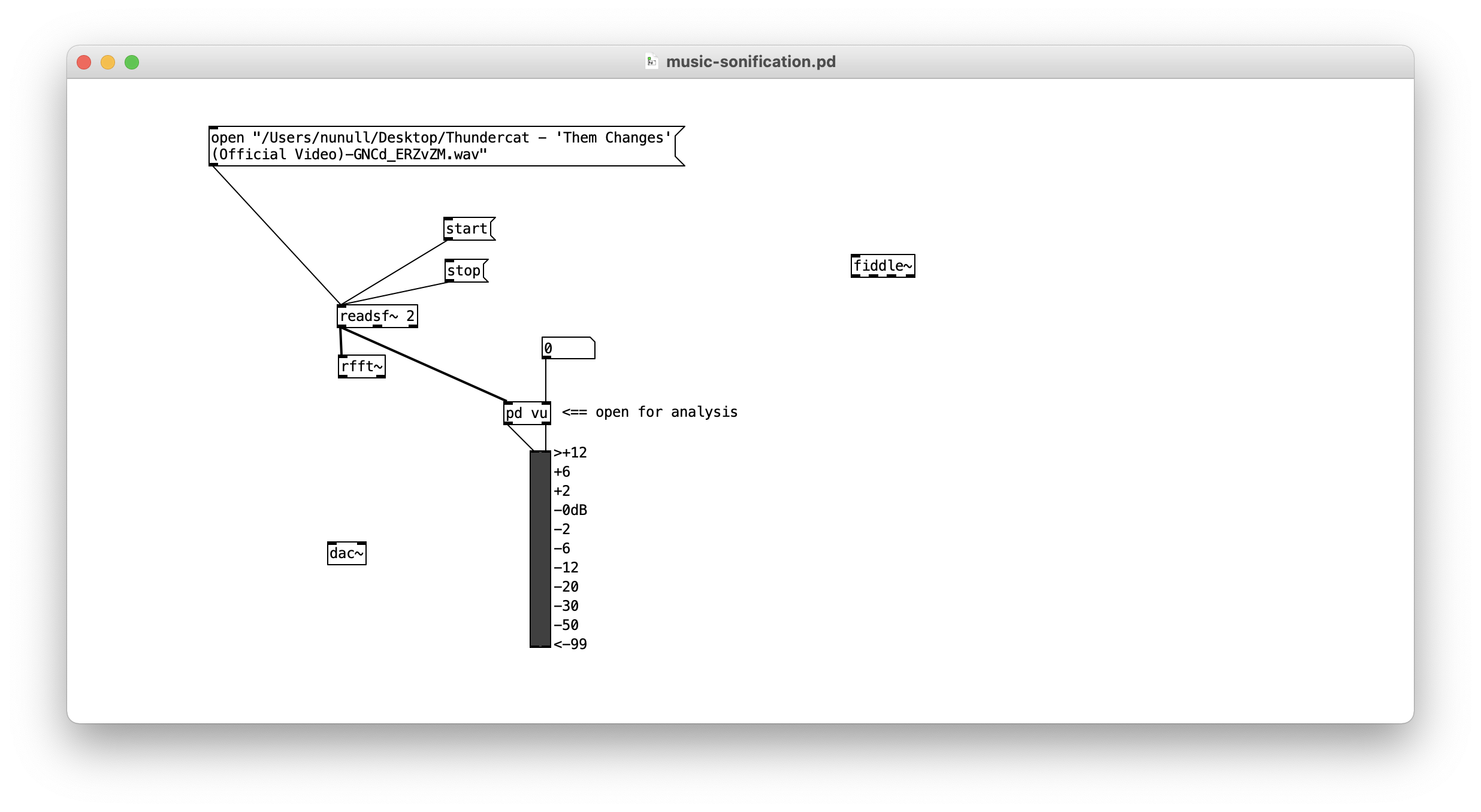Viewport: 1481px width, 812px height.
Task: Click the file icon in title bar
Action: 651,62
